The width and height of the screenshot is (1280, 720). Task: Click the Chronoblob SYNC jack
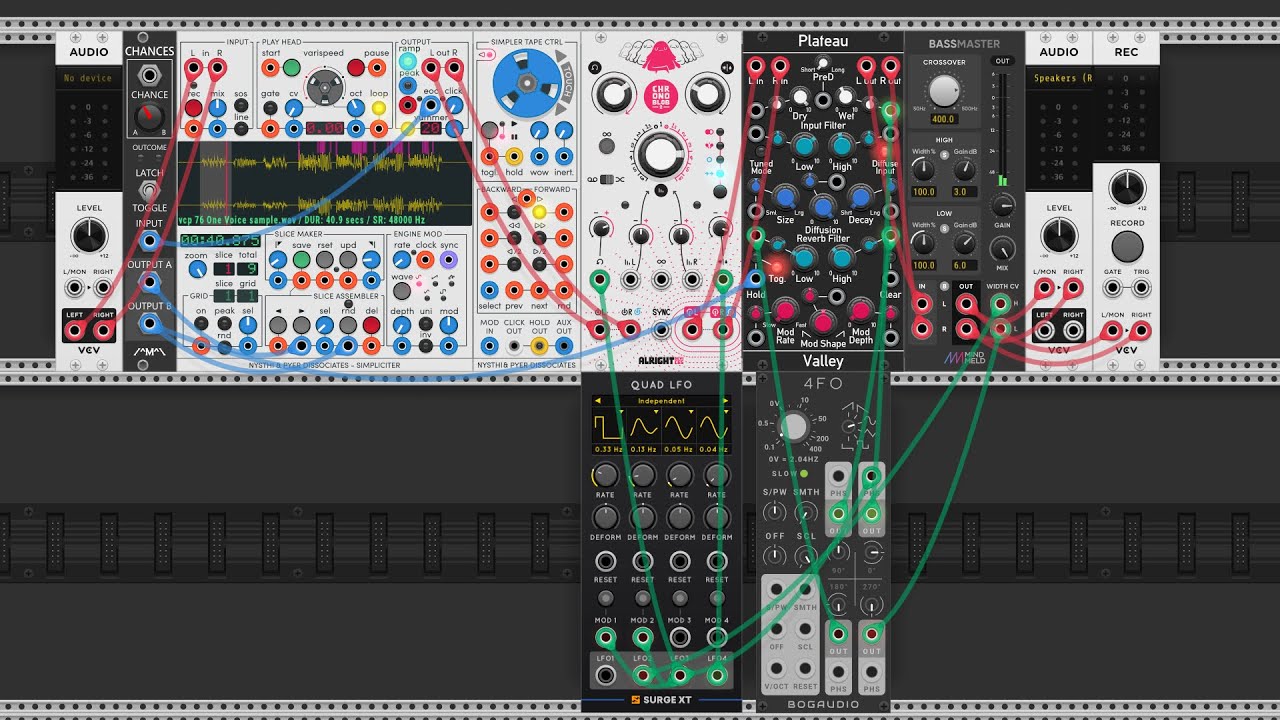(661, 329)
